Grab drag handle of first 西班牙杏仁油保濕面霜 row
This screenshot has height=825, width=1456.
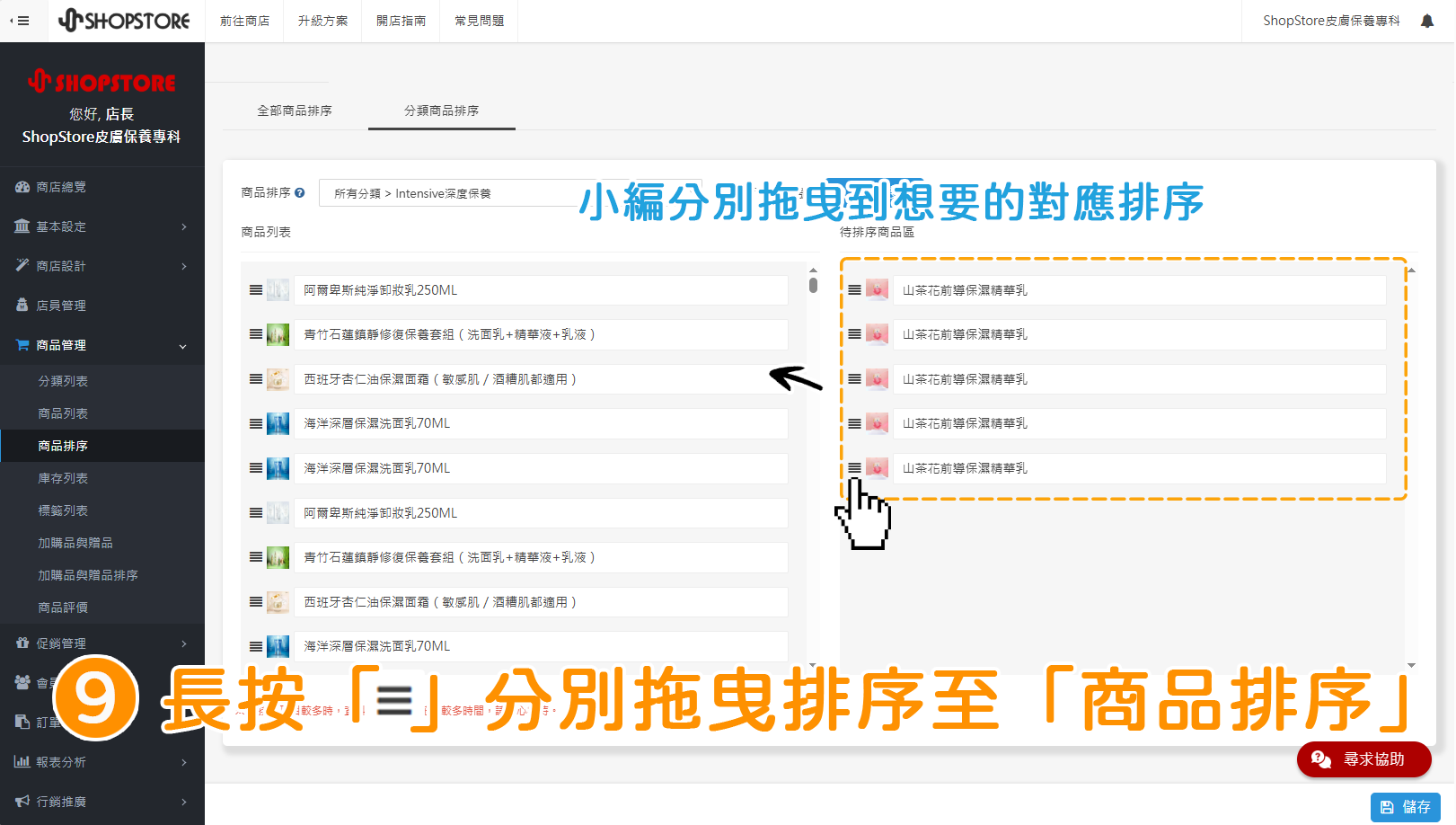256,379
